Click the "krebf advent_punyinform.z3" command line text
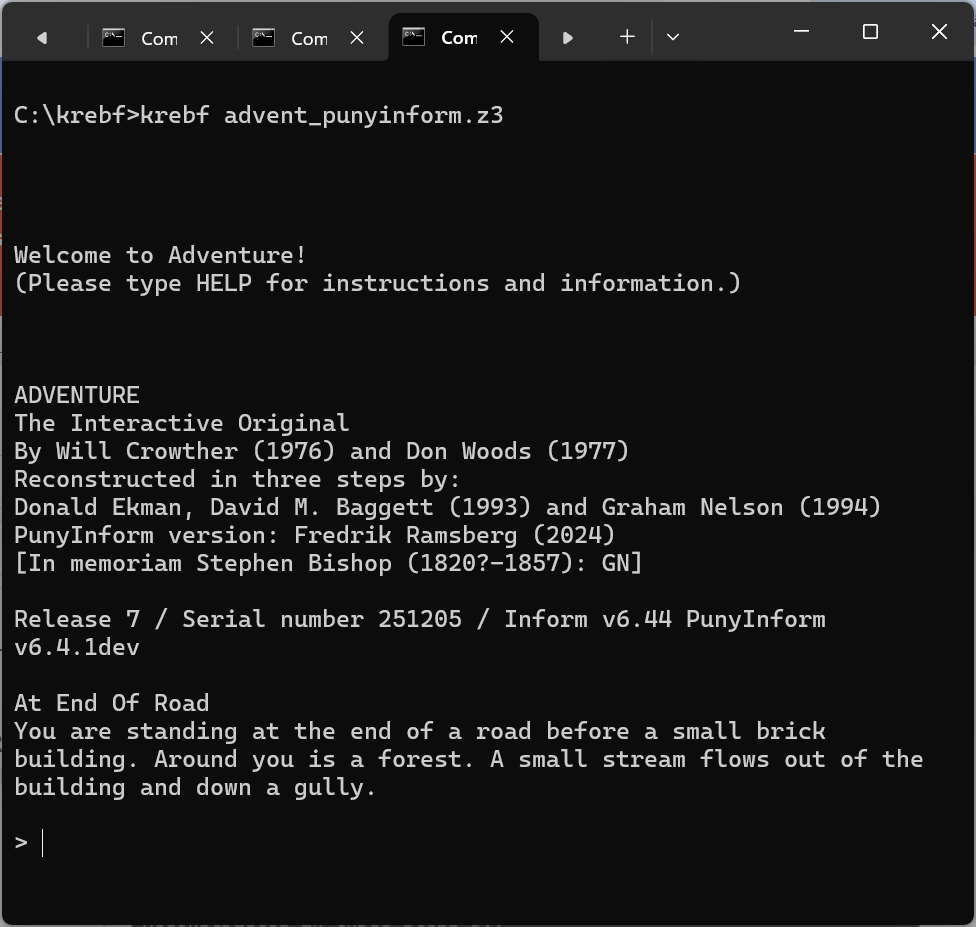976x927 pixels. tap(321, 115)
